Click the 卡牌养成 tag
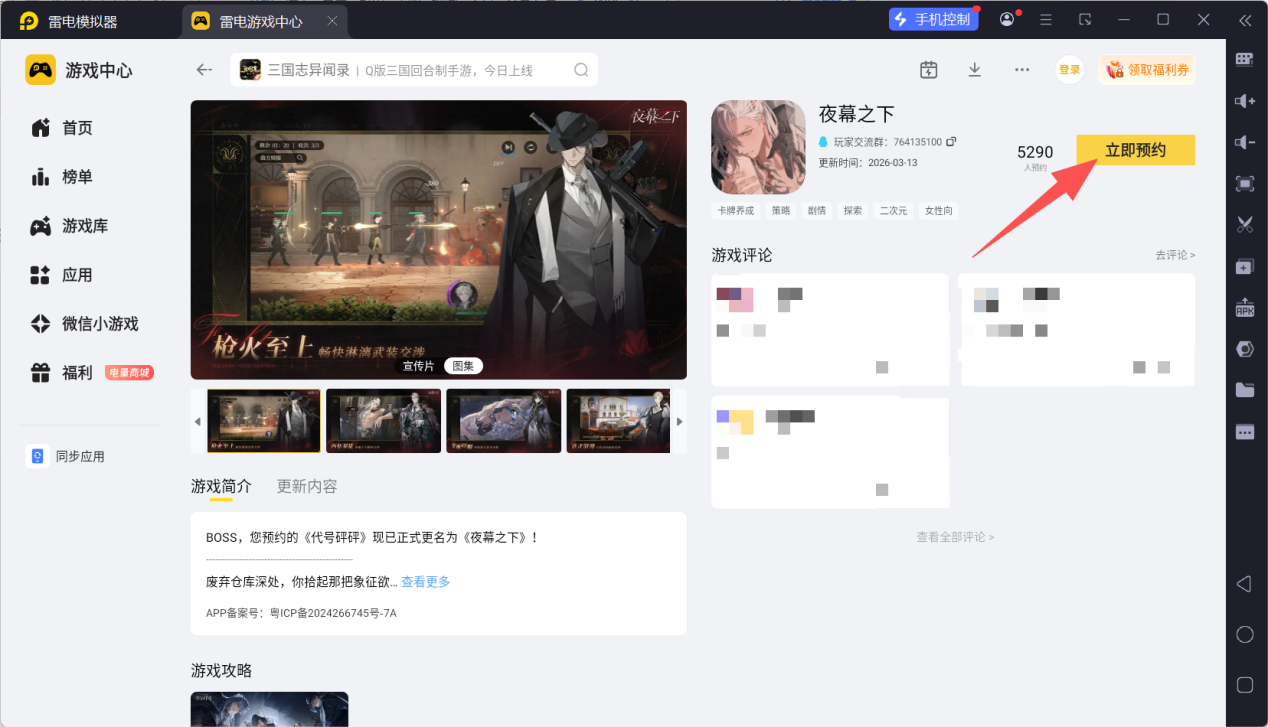 (735, 211)
